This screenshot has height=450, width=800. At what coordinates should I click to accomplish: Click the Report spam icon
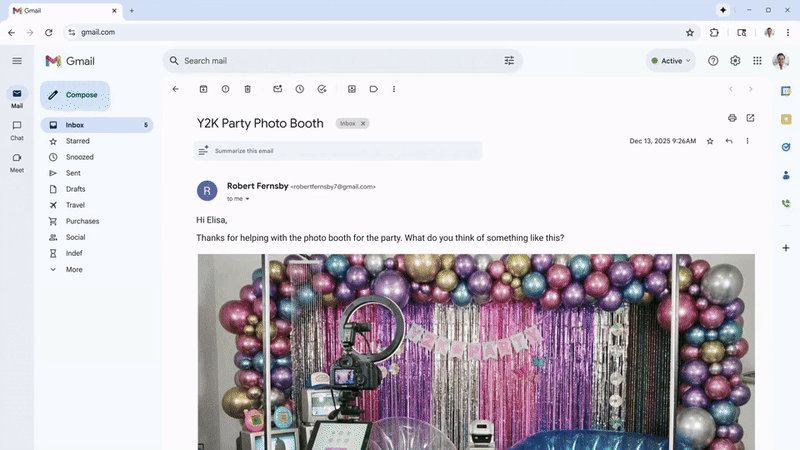[x=225, y=89]
